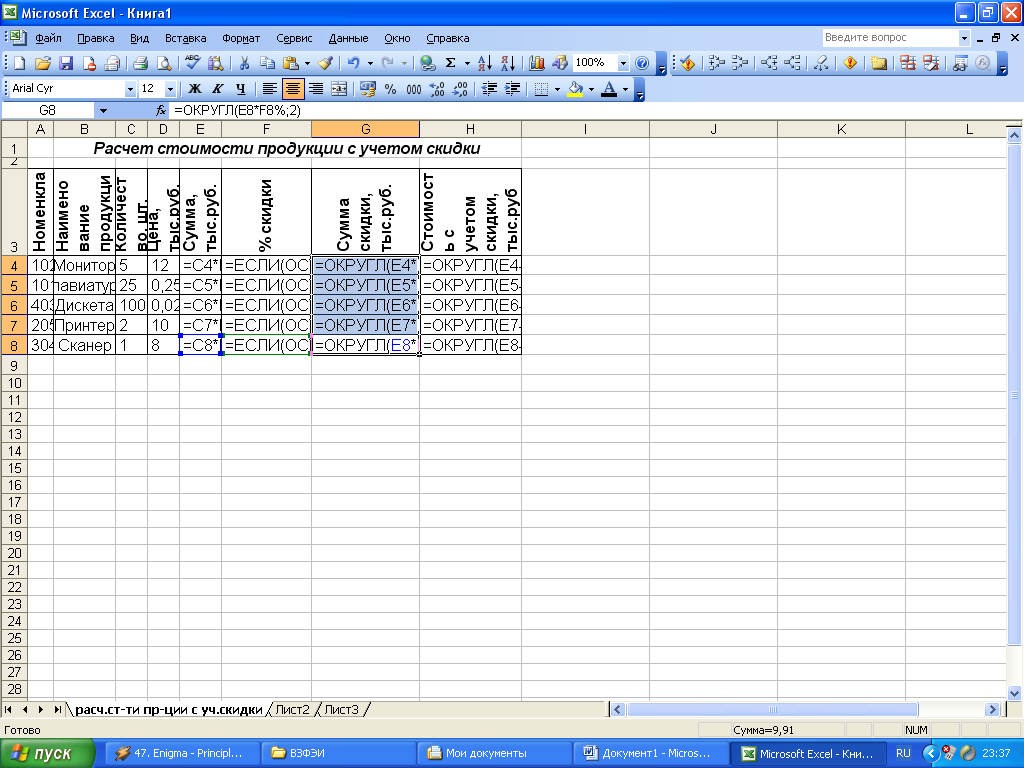Viewport: 1024px width, 768px height.
Task: Open Print Preview magnifier icon
Action: 163,63
